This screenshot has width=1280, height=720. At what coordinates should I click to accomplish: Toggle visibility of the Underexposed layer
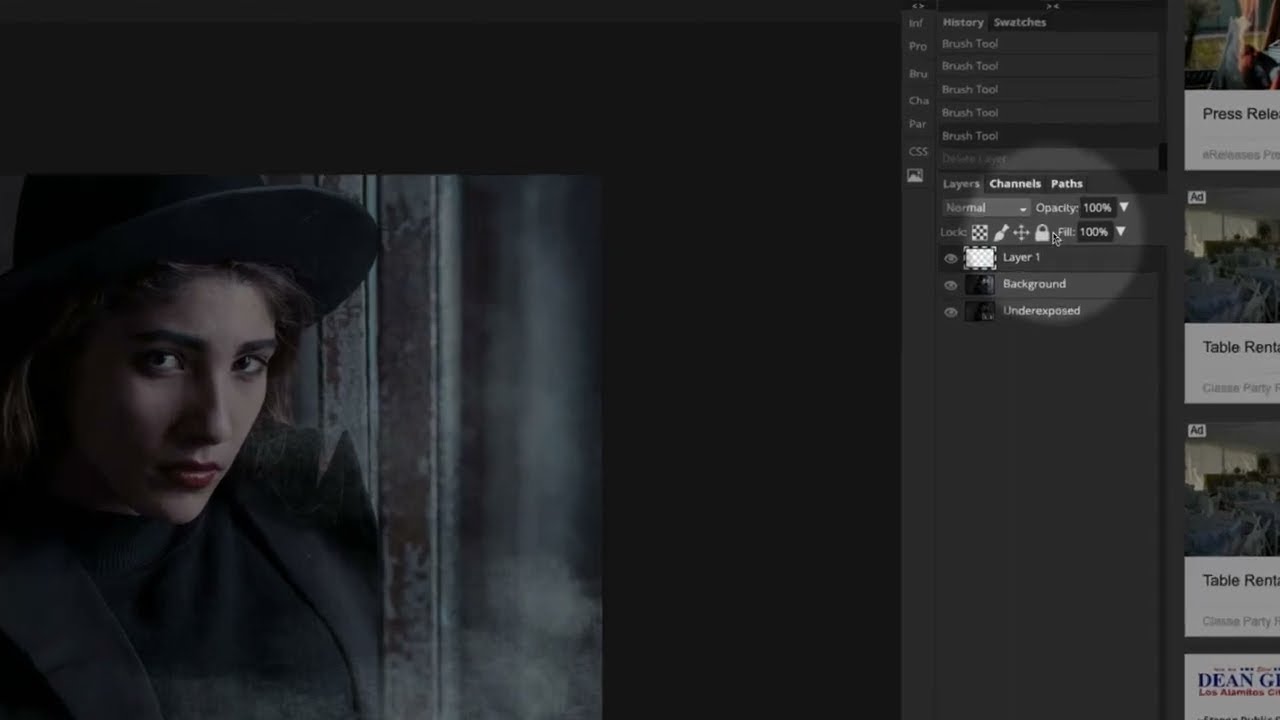pos(950,312)
